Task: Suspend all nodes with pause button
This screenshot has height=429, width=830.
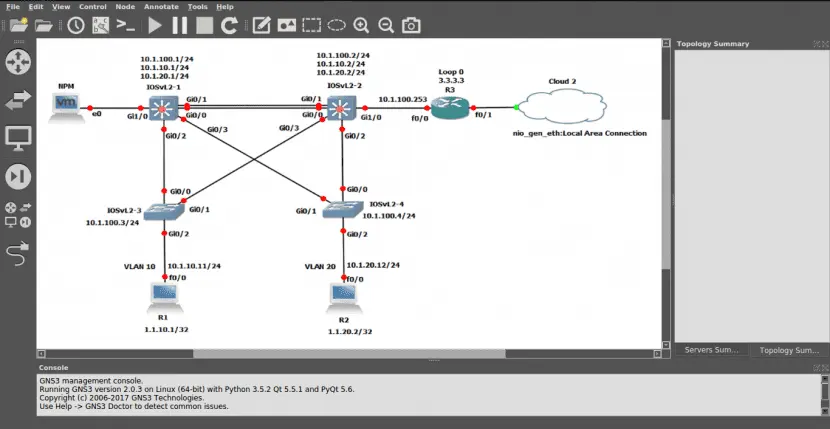Action: [x=179, y=24]
